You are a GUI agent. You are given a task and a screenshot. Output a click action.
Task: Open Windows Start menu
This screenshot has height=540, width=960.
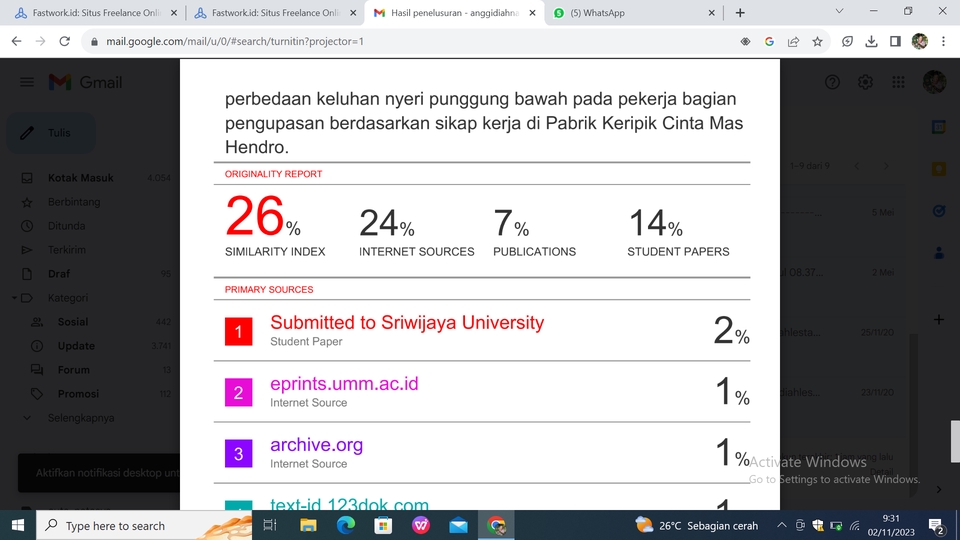pyautogui.click(x=18, y=525)
